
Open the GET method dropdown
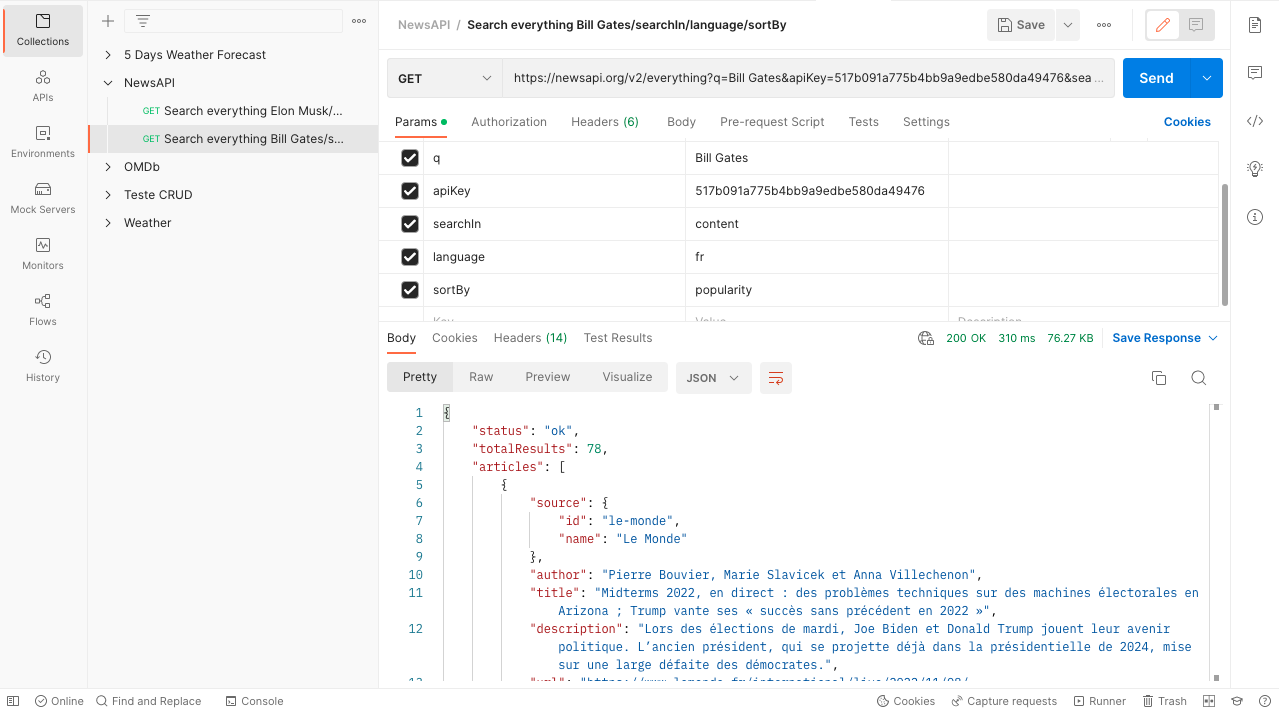point(444,77)
